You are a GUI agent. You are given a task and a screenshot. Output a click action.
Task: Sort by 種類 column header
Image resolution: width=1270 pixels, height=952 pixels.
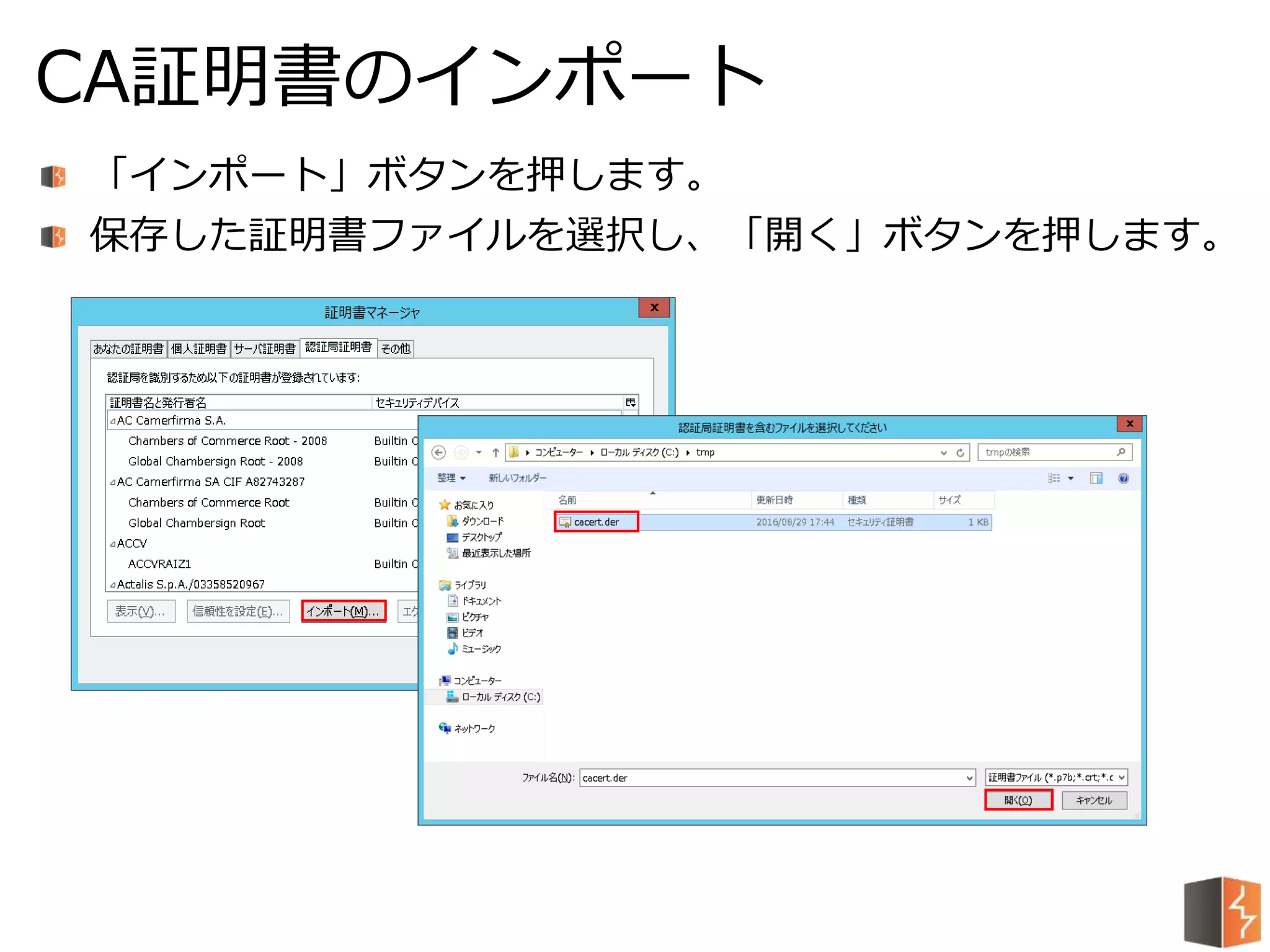pyautogui.click(x=888, y=500)
